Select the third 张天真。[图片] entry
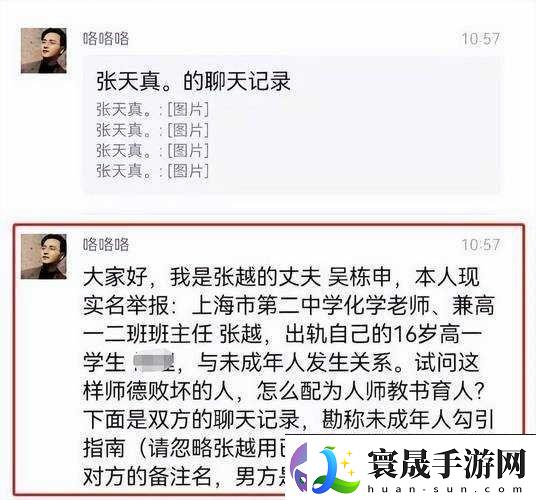The image size is (536, 500). 152,150
